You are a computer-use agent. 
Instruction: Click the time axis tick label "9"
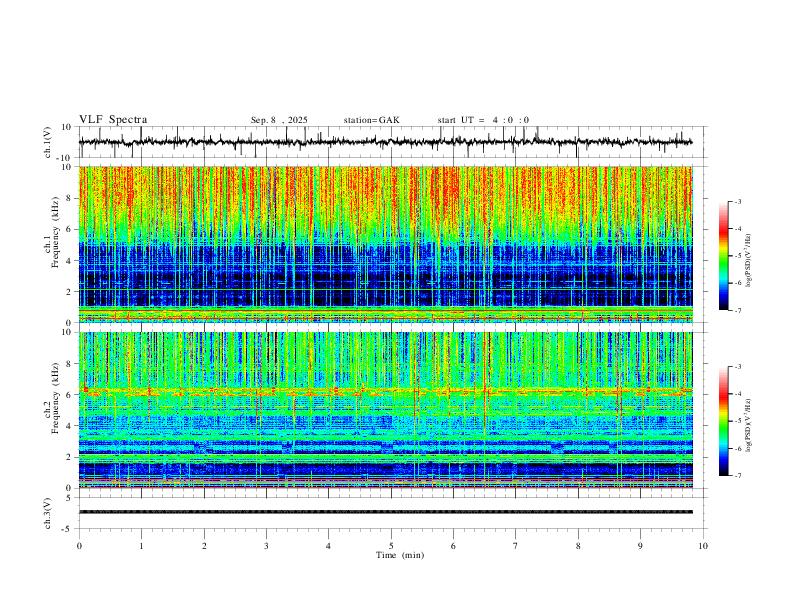point(640,546)
